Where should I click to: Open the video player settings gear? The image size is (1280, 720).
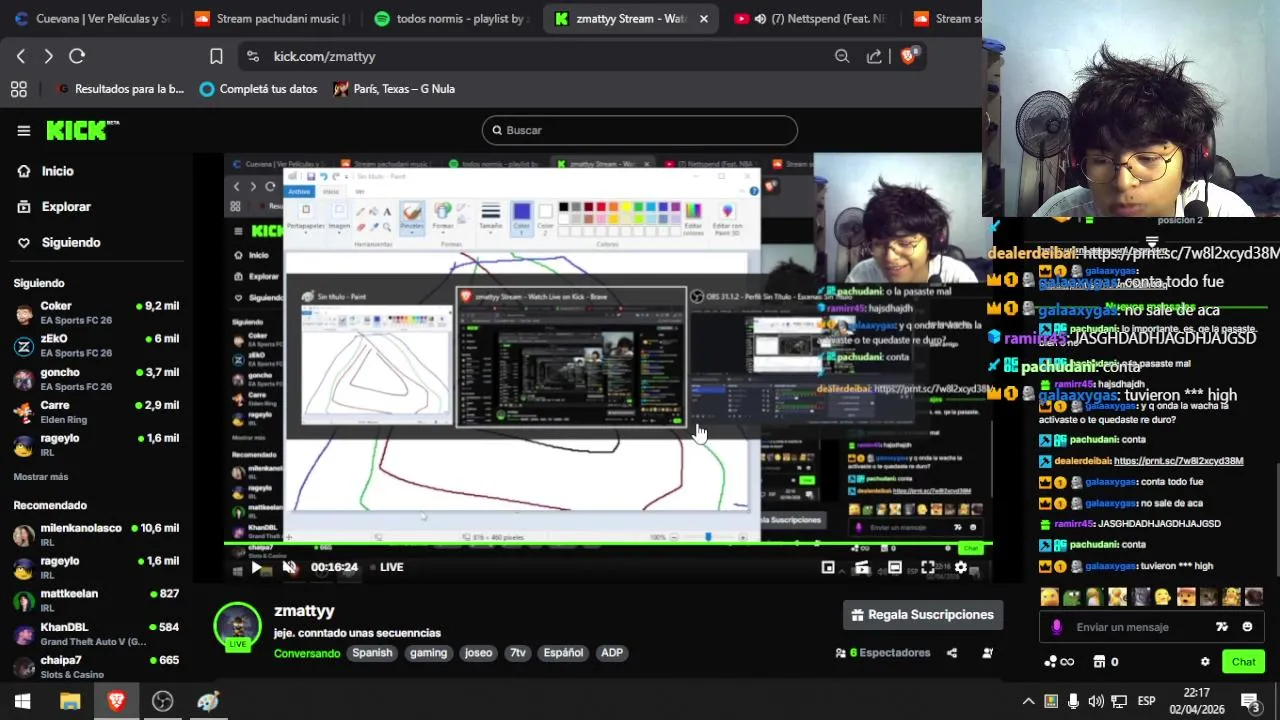coord(961,567)
